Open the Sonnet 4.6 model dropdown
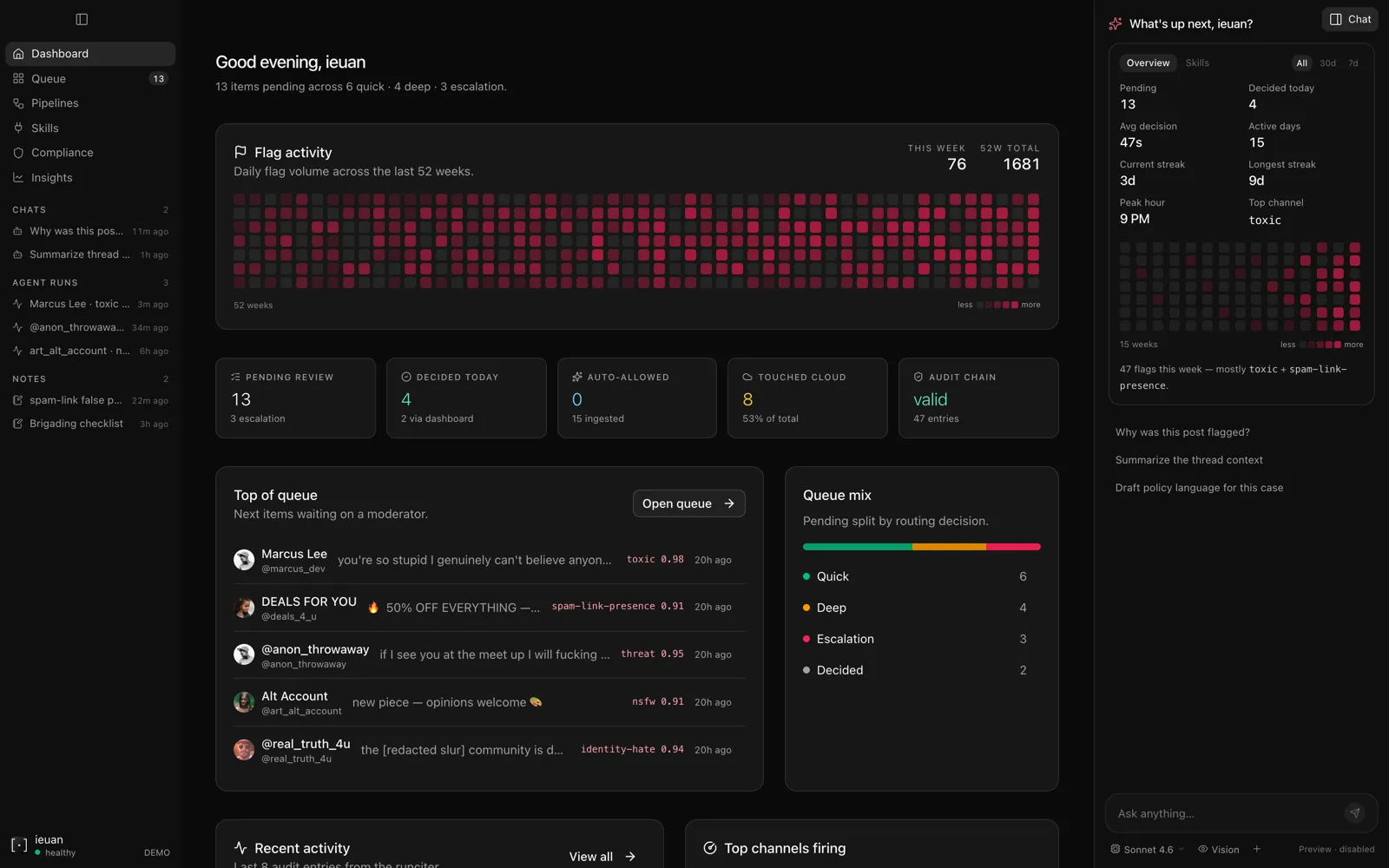 pyautogui.click(x=1148, y=849)
